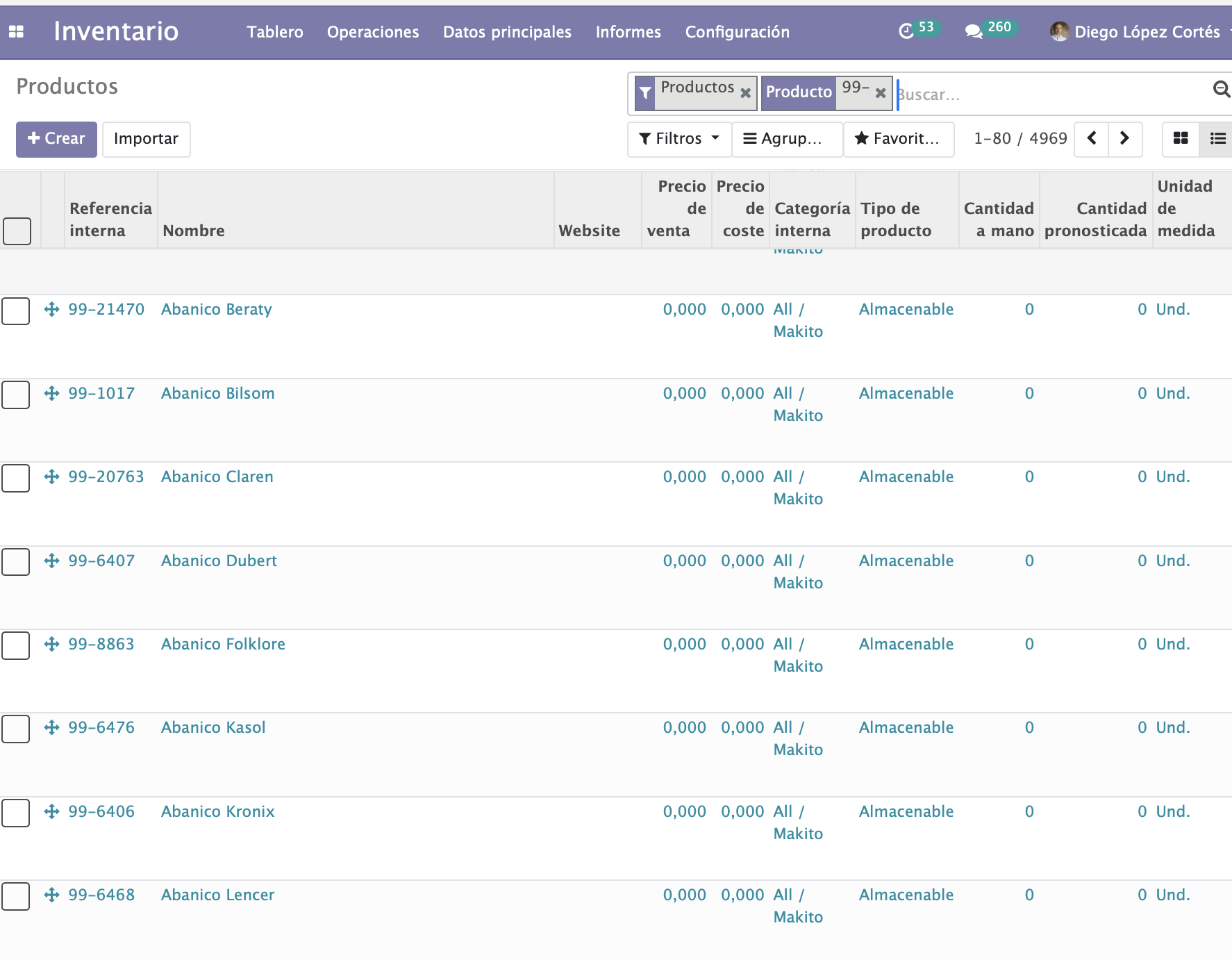Go to previous page of products
The height and width of the screenshot is (960, 1232).
[1092, 138]
